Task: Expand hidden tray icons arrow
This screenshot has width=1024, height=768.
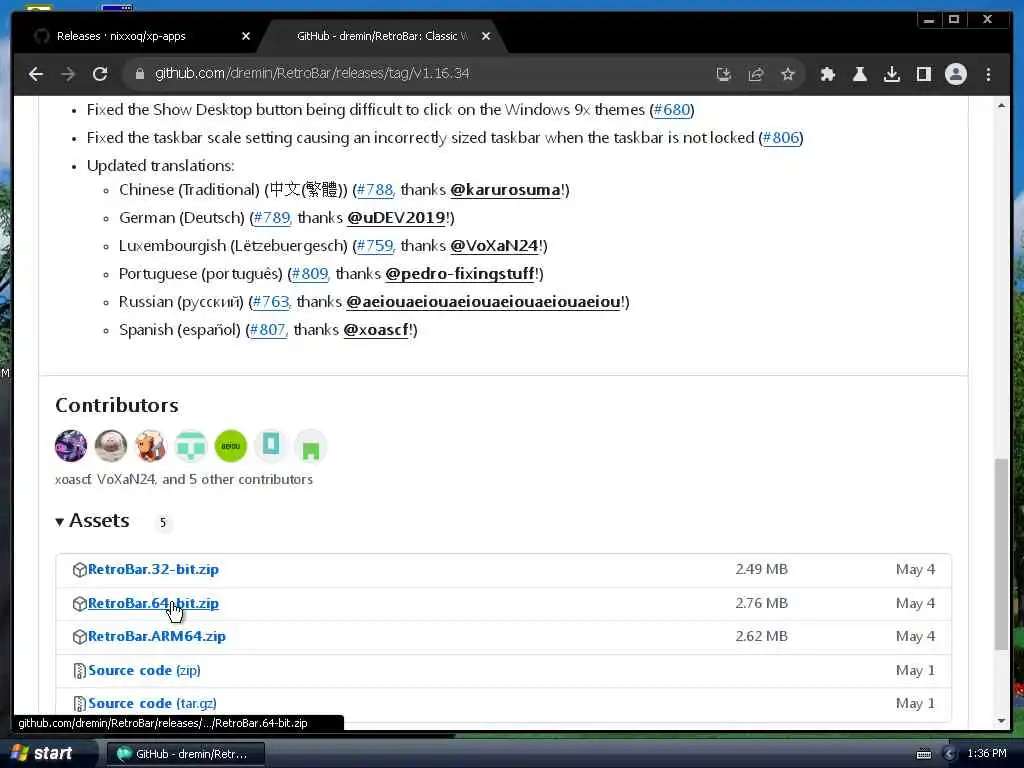Action: tap(950, 754)
